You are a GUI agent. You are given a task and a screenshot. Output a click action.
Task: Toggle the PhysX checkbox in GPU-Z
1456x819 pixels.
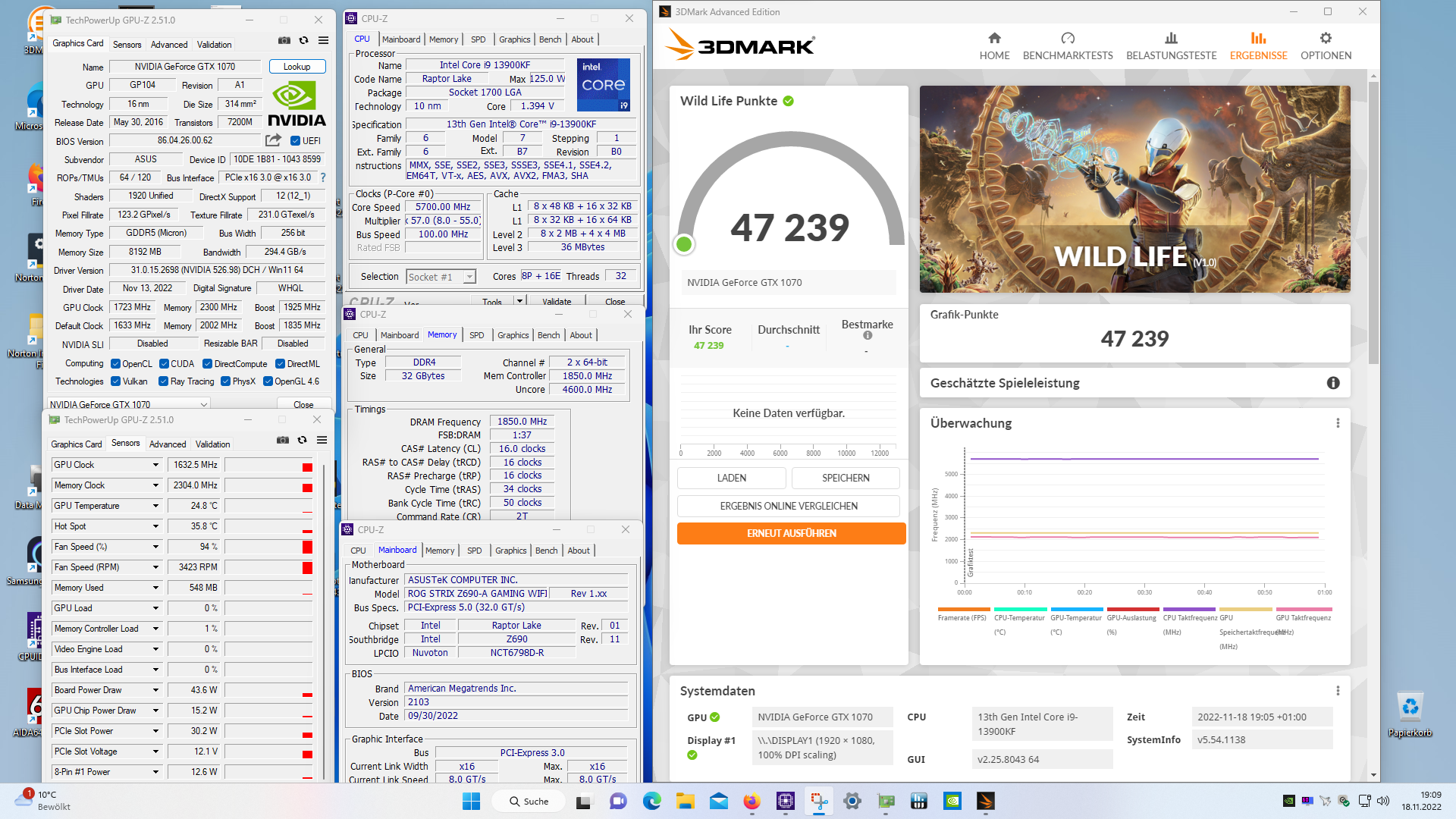[225, 381]
